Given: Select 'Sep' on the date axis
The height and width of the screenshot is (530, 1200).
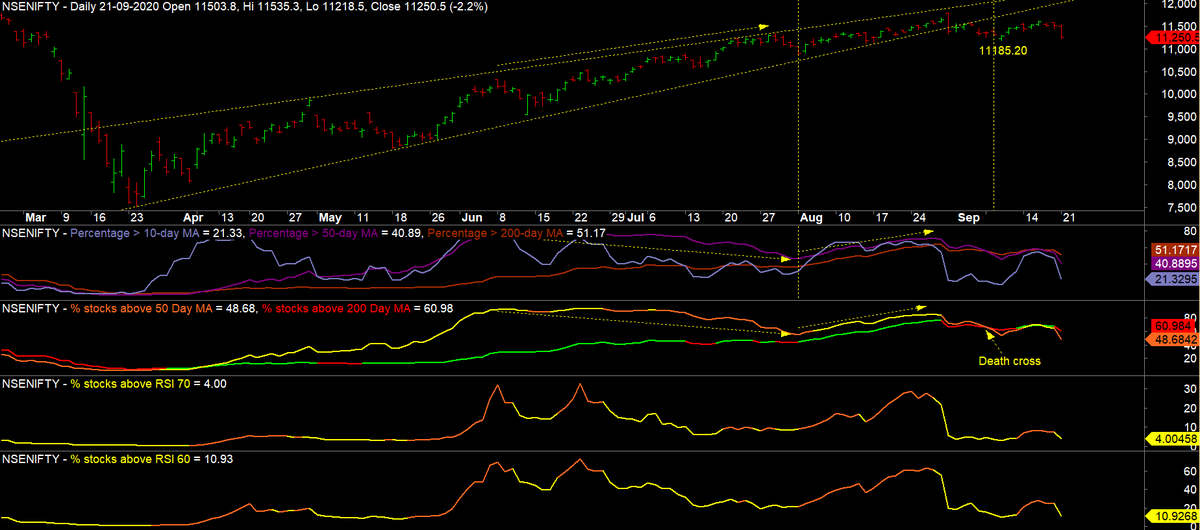Looking at the screenshot, I should coord(968,217).
